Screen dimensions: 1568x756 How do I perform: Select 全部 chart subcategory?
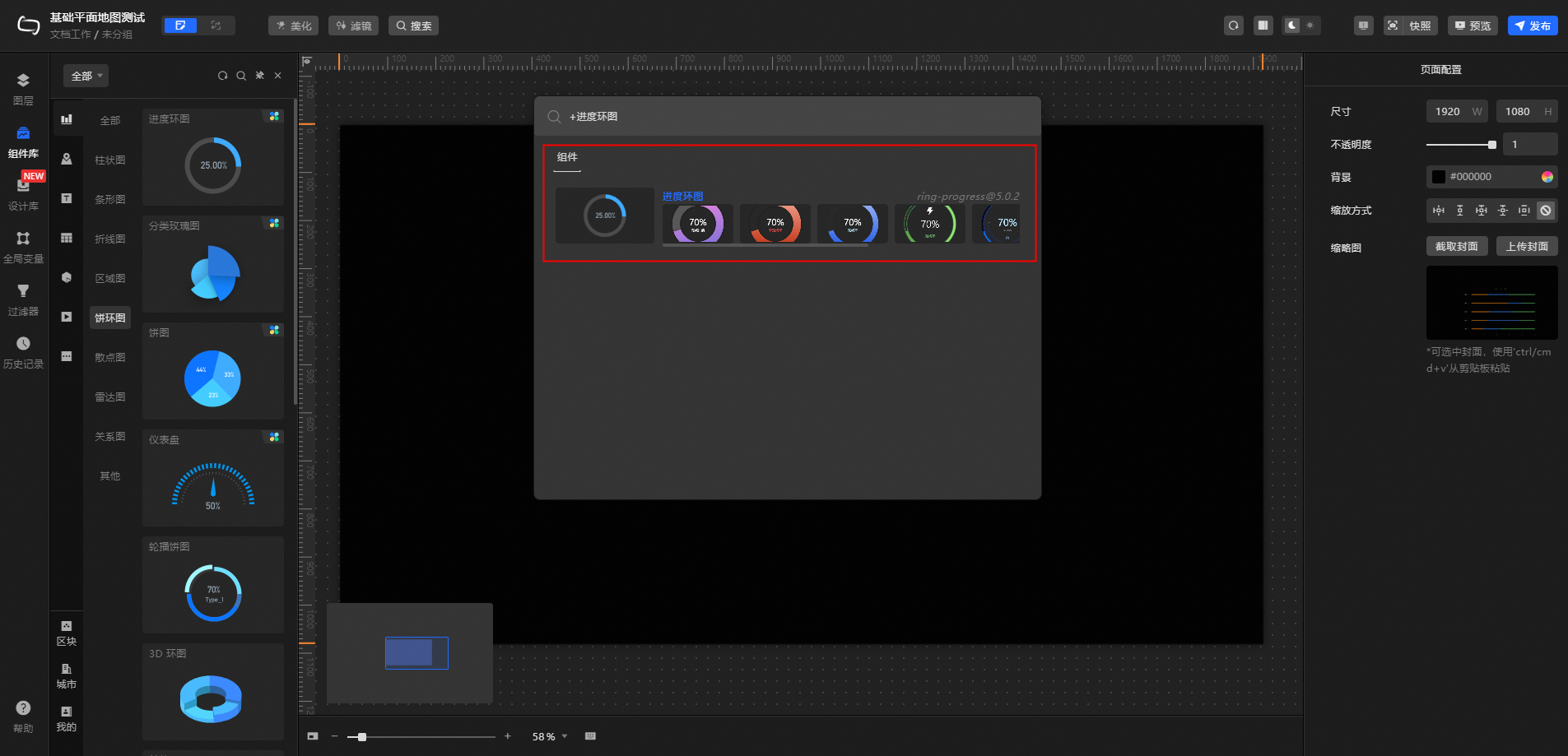(x=110, y=120)
